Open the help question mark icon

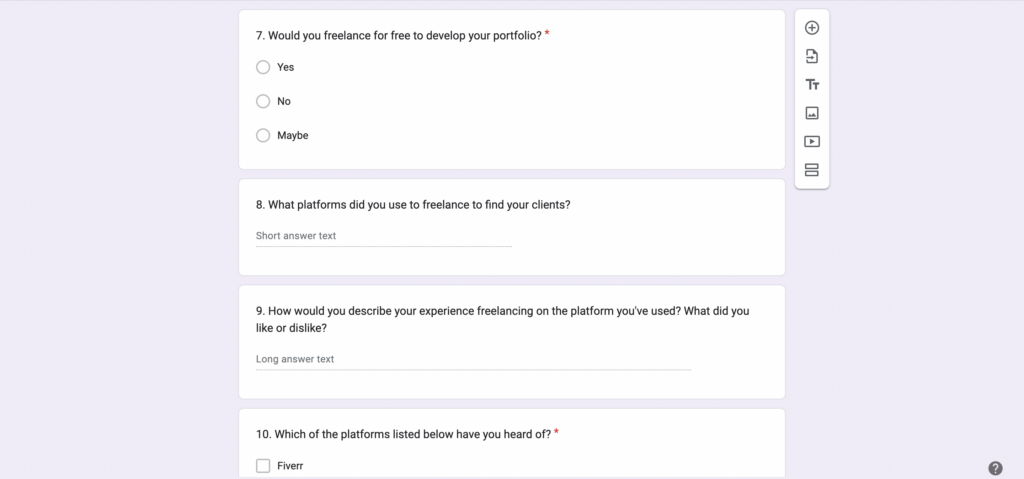pyautogui.click(x=995, y=468)
